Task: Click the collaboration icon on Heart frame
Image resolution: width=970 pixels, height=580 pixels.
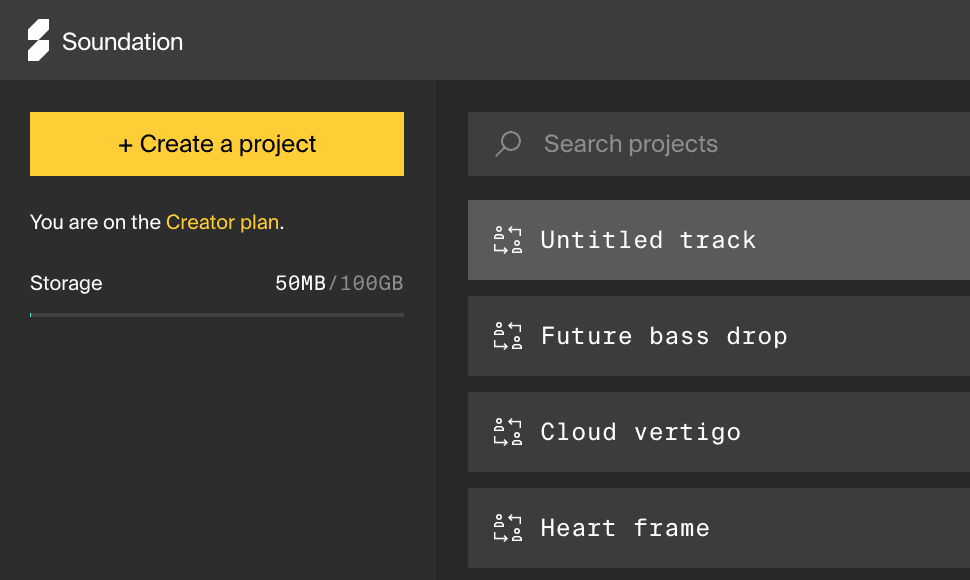Action: point(508,528)
